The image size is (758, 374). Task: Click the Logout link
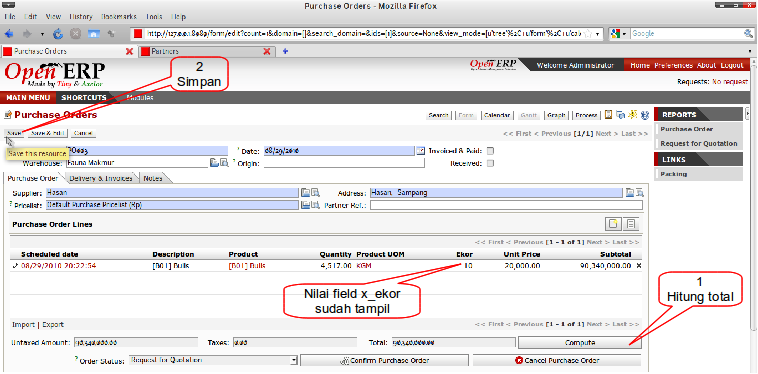(731, 66)
